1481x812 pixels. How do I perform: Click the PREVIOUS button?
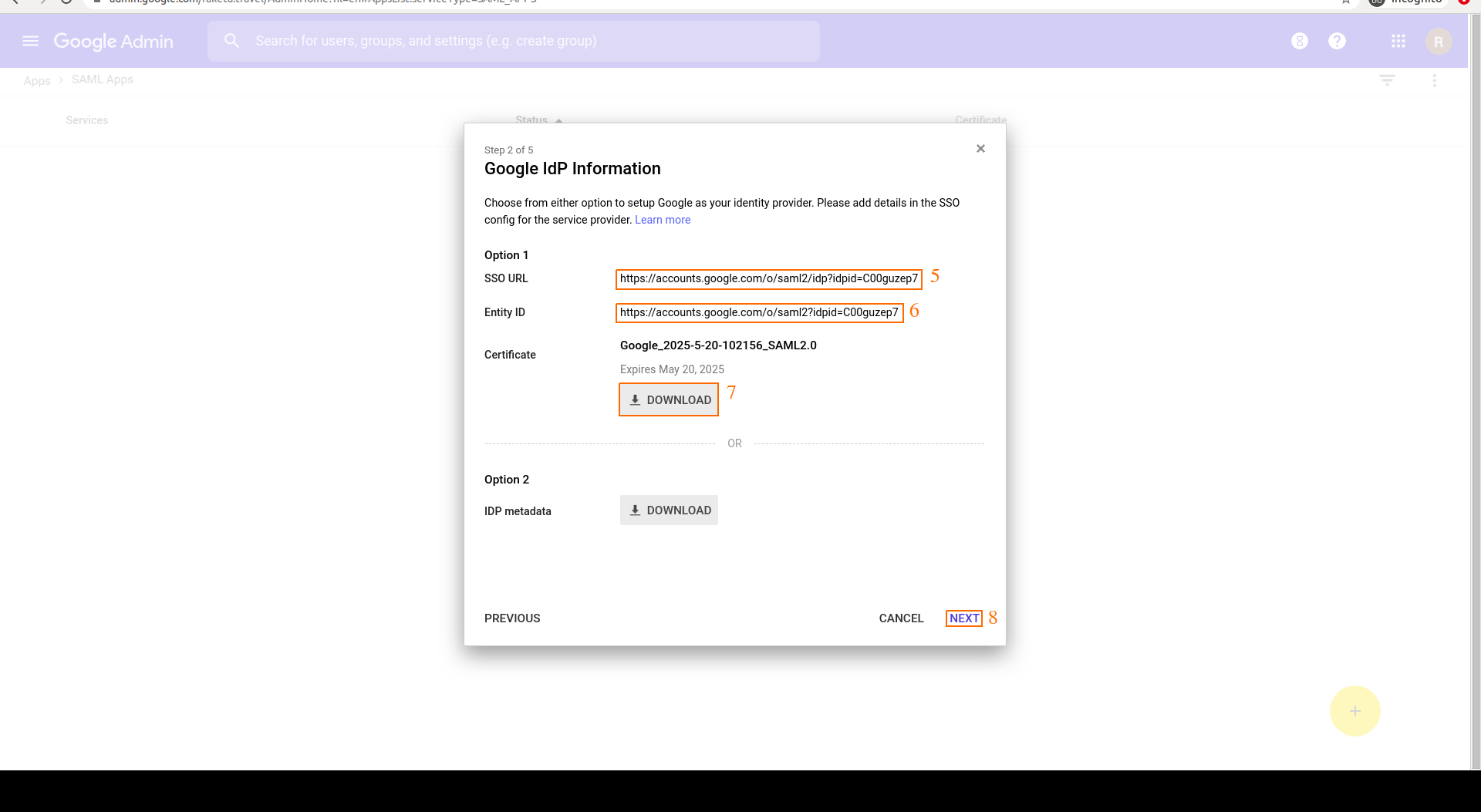click(x=512, y=618)
